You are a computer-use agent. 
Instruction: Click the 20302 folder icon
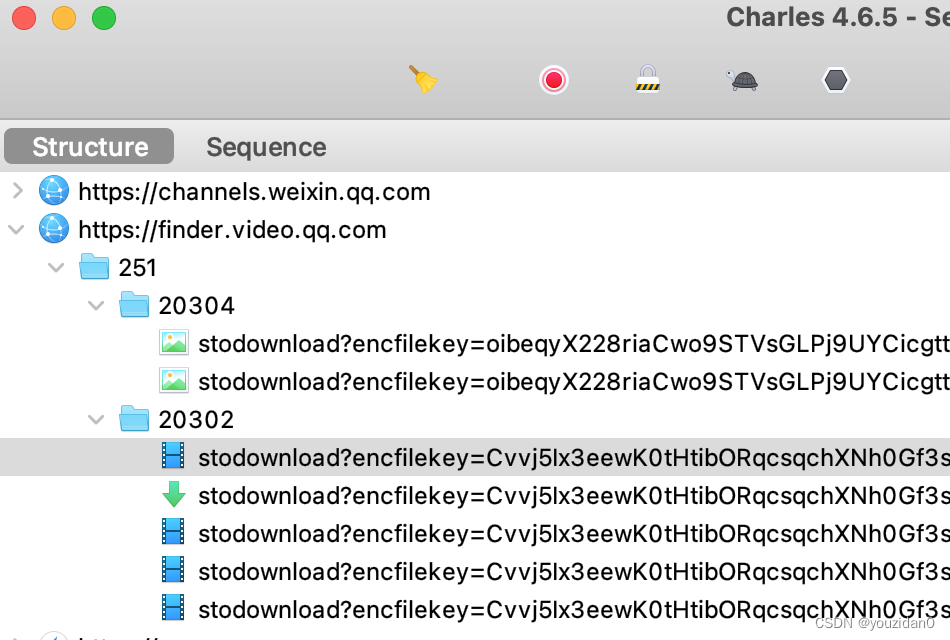134,418
